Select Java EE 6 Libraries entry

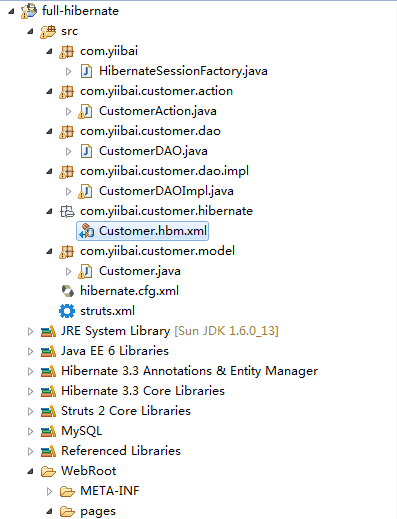coord(115,351)
